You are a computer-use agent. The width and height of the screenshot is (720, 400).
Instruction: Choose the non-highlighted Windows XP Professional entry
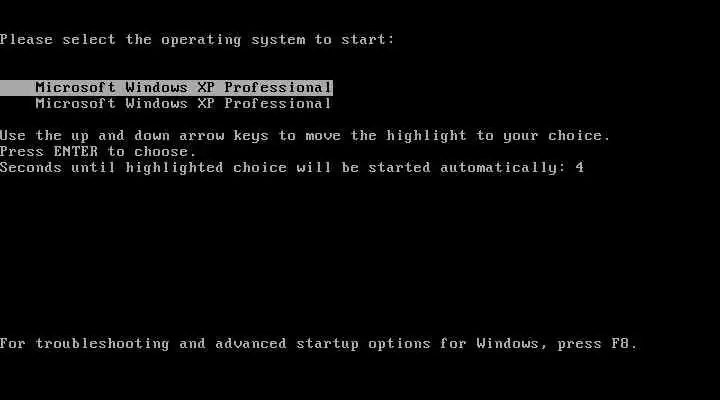pyautogui.click(x=183, y=104)
